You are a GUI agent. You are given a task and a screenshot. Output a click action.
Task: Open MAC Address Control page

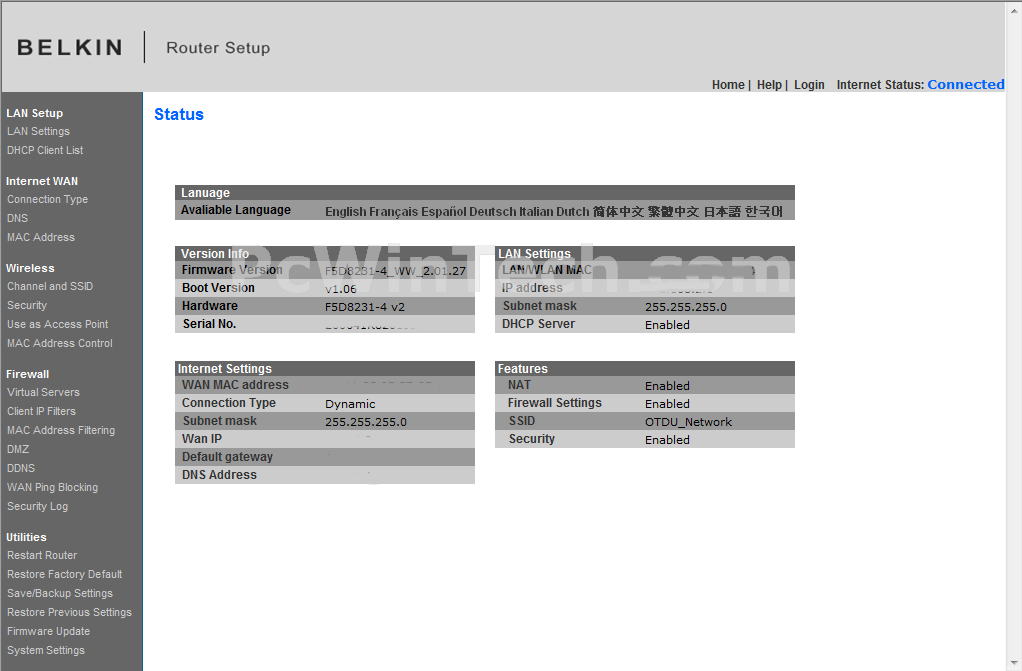coord(60,342)
